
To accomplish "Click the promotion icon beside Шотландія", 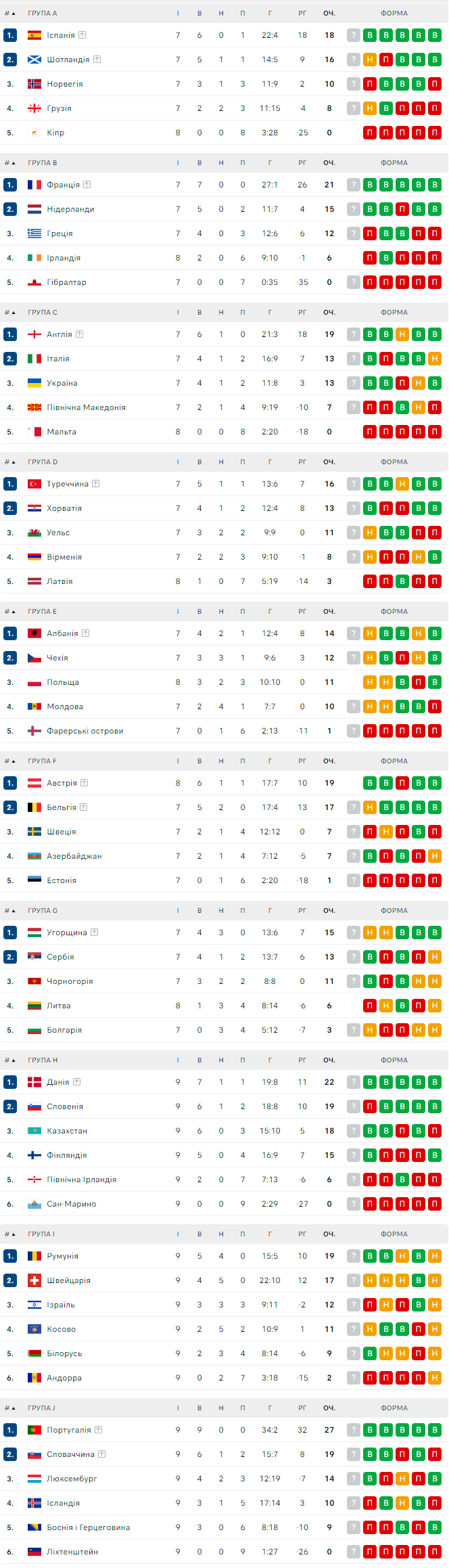I will click(x=97, y=60).
